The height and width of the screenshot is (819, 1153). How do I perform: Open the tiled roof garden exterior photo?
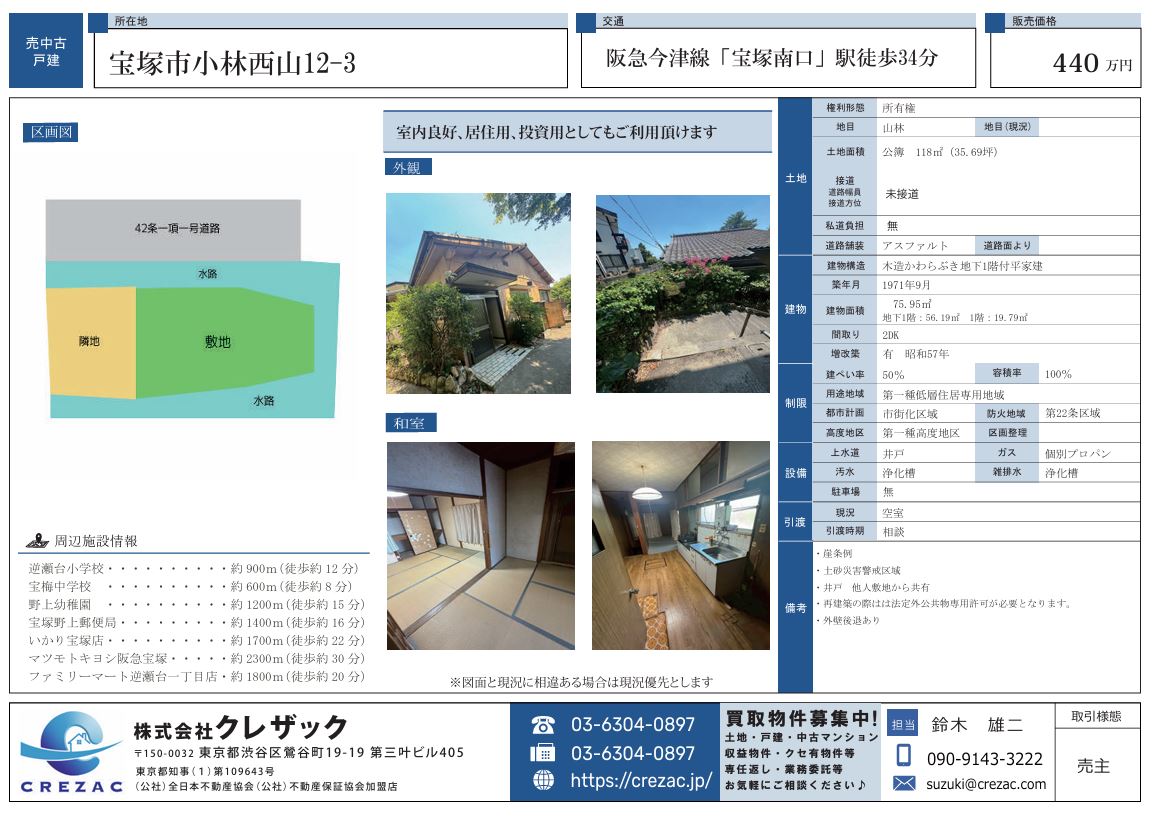(682, 293)
